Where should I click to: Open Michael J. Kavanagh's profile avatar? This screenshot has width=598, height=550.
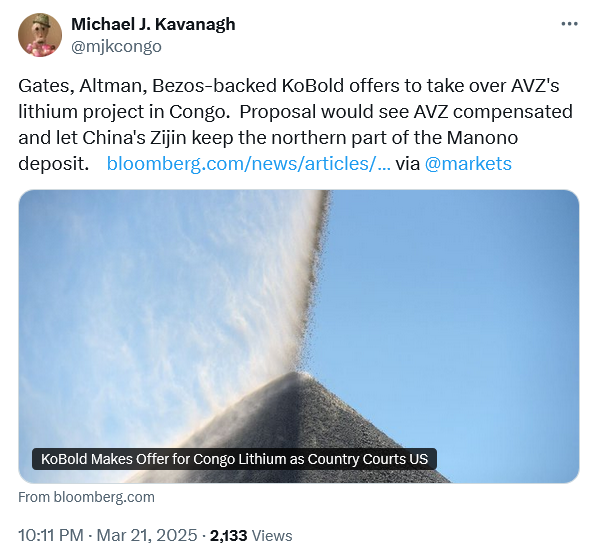[x=40, y=35]
